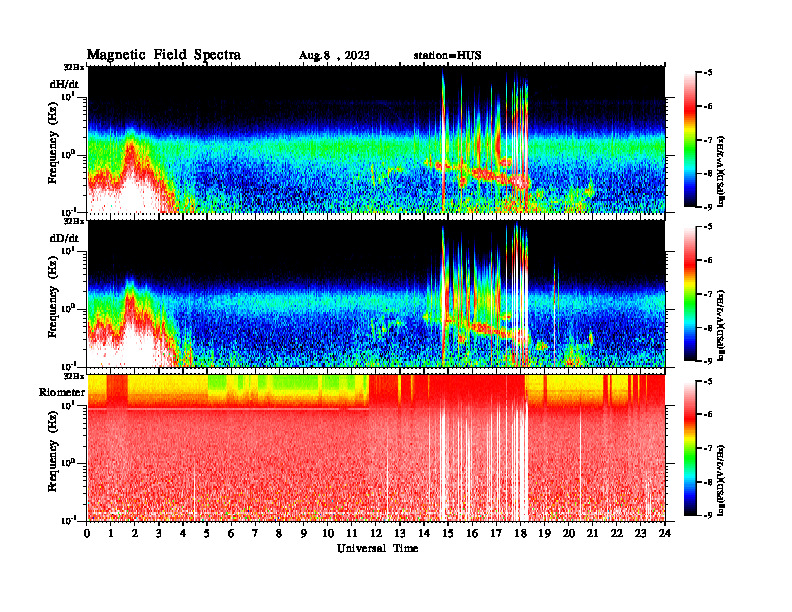792x612 pixels.
Task: Click the "32Hz" label atop the dH/dt panel
Action: pyautogui.click(x=74, y=67)
